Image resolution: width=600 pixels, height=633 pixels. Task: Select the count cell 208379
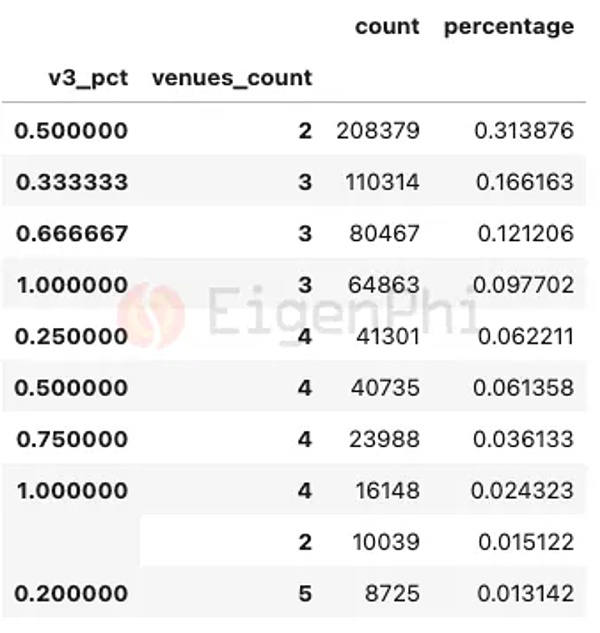378,130
